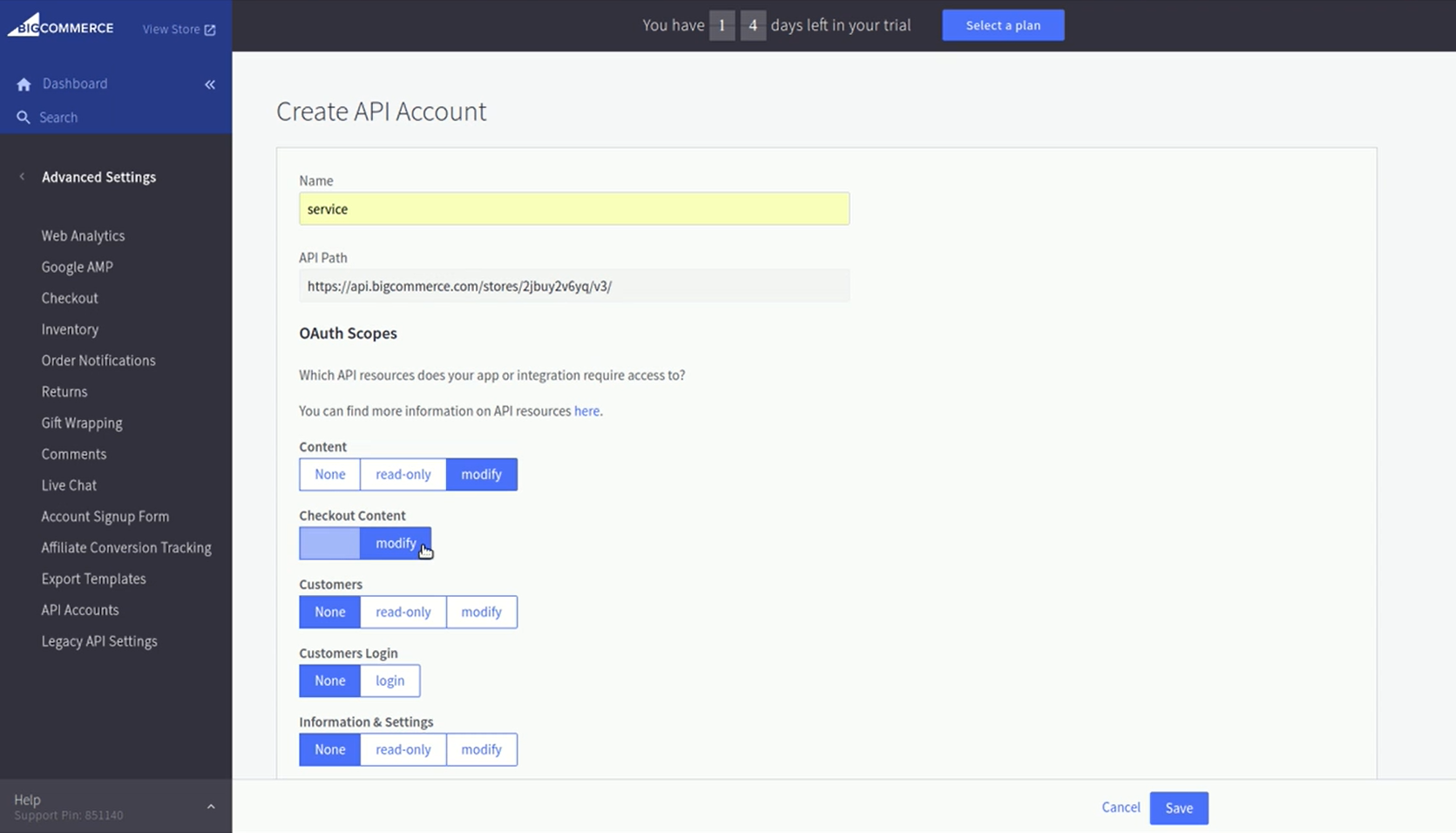Click the Search magnifier icon
The image size is (1456, 833).
tap(24, 118)
